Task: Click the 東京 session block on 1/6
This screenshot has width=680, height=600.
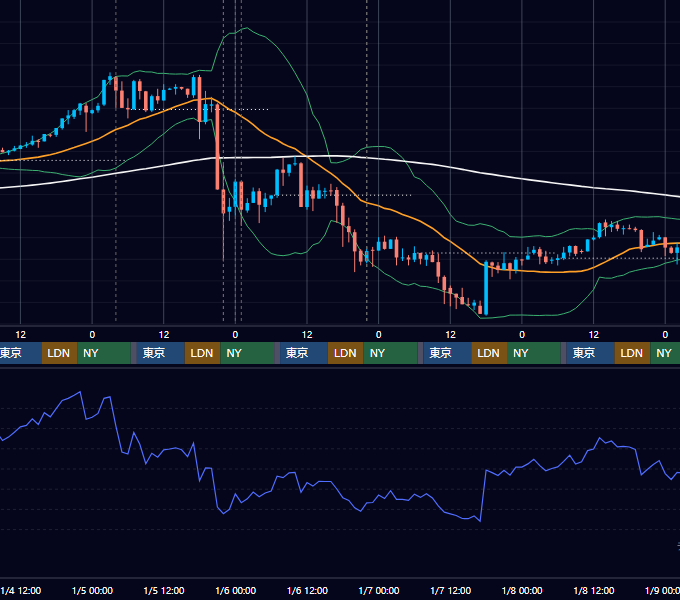Action: tap(304, 353)
